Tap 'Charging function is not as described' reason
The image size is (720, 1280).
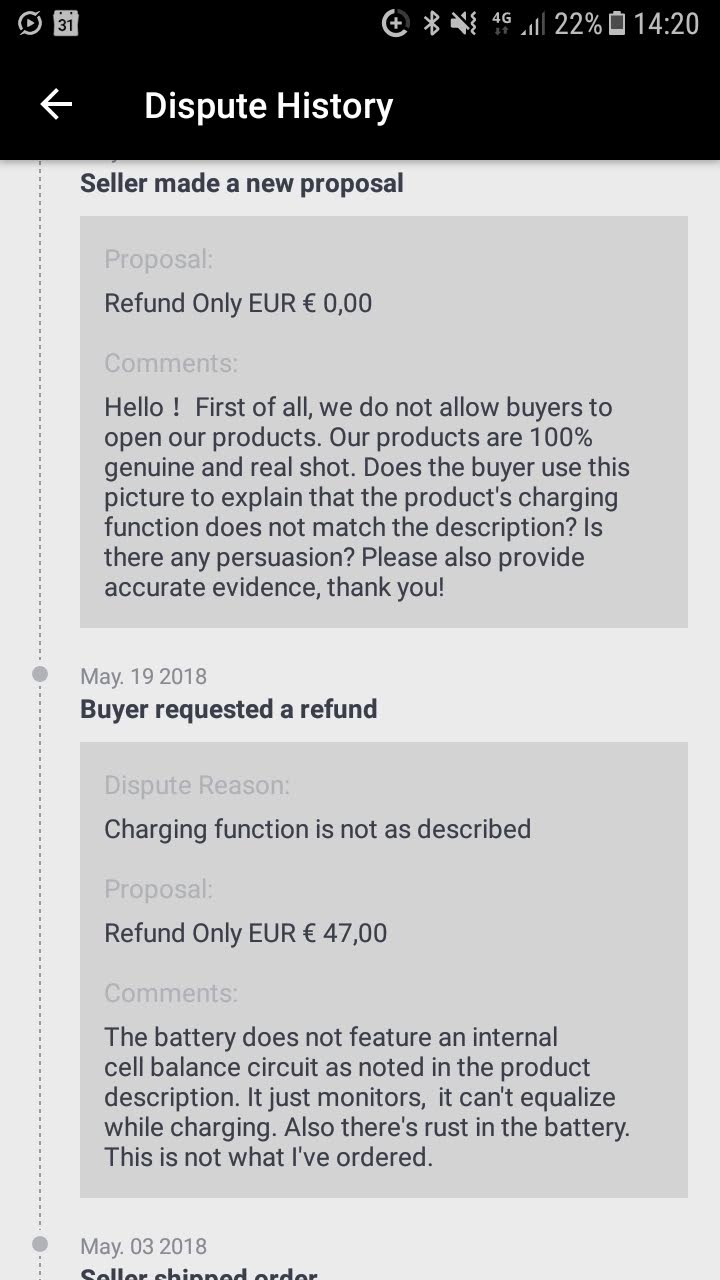click(317, 829)
